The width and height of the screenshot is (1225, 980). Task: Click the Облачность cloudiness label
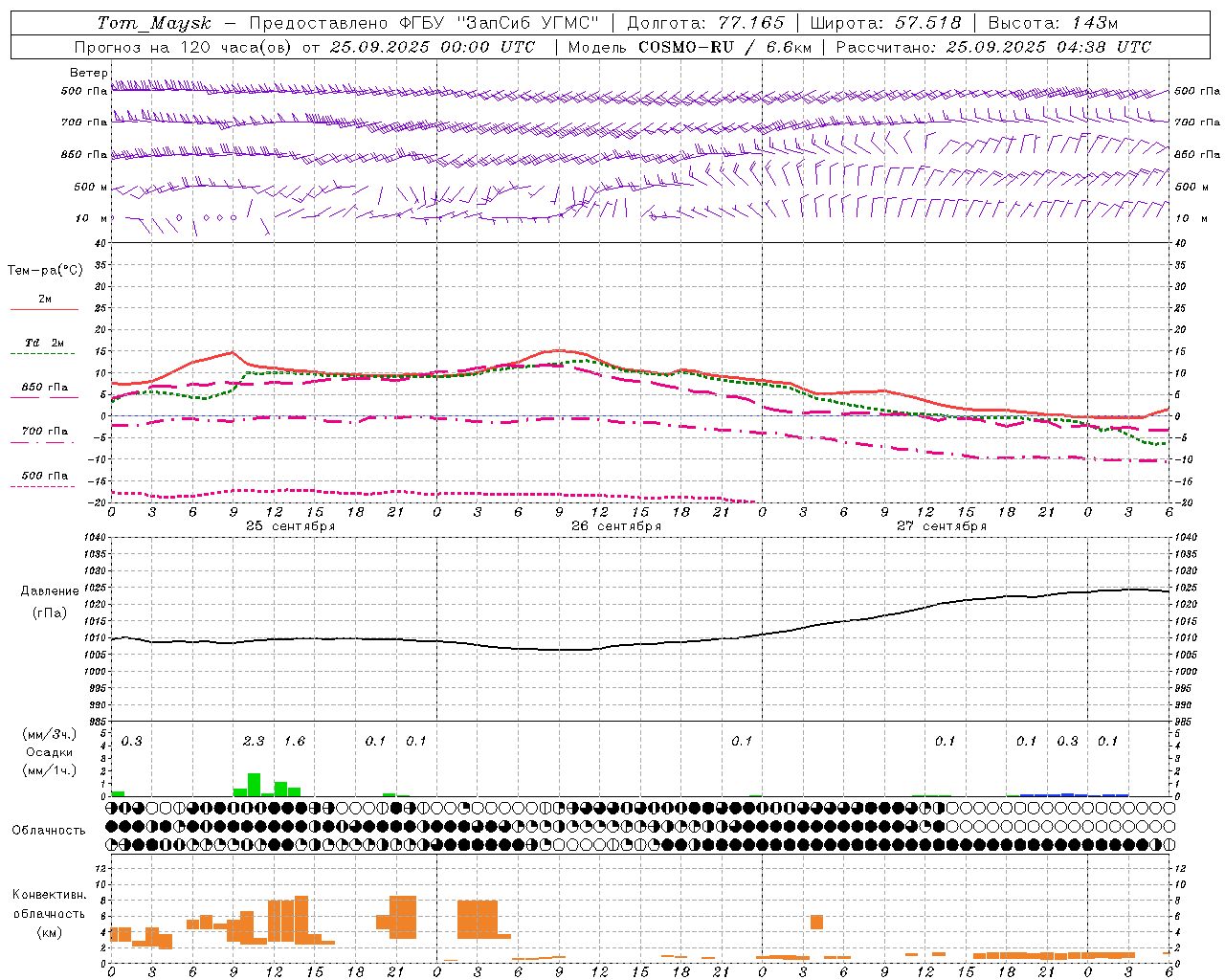[49, 831]
